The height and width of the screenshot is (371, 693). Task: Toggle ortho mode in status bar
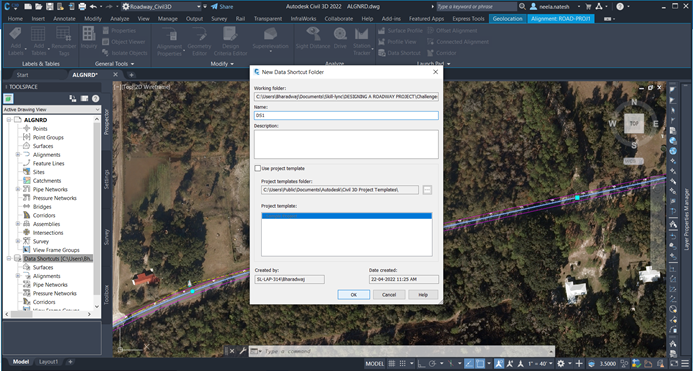tap(421, 363)
